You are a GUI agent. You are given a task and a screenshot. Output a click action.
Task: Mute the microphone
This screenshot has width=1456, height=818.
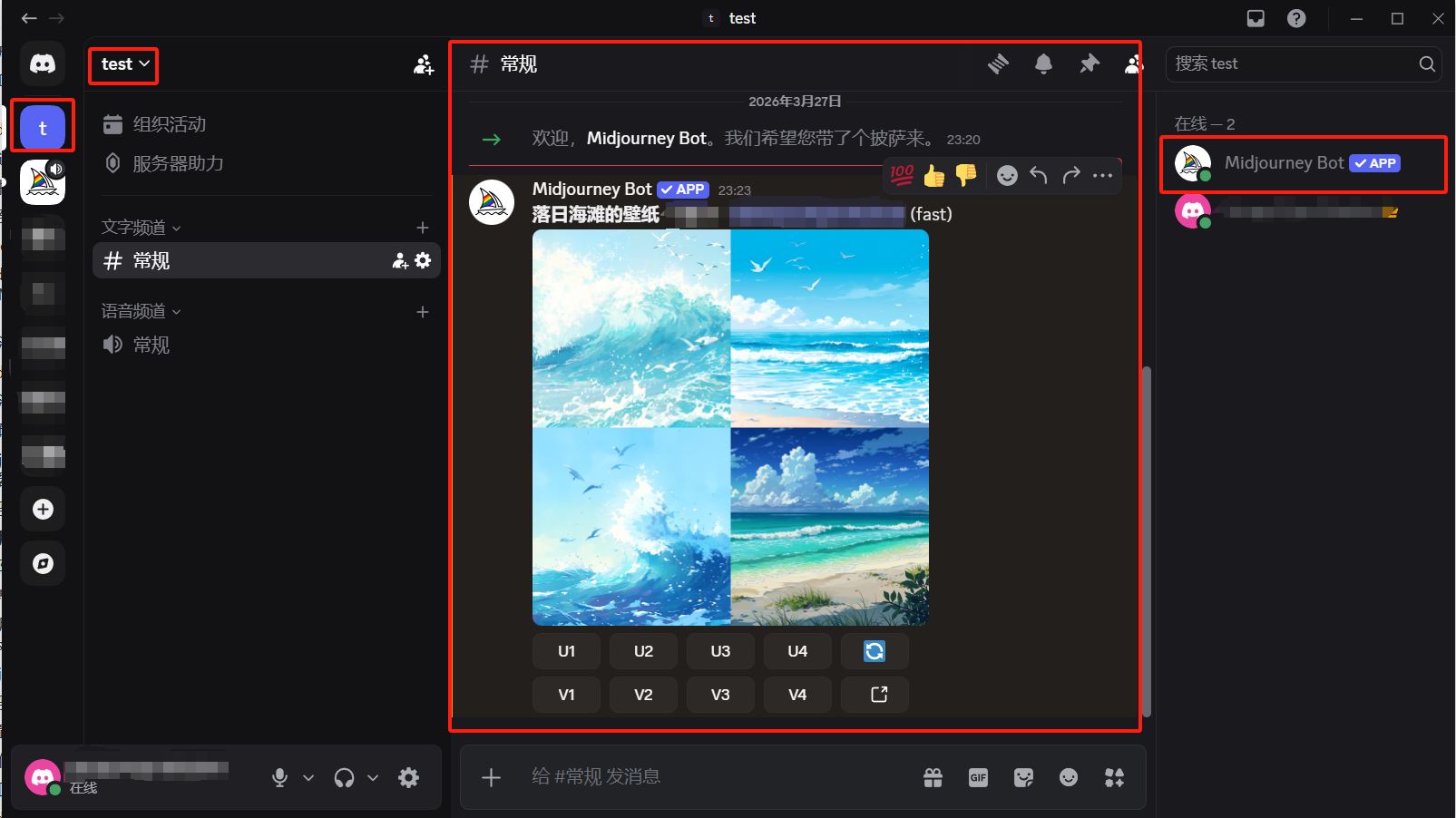(x=279, y=777)
